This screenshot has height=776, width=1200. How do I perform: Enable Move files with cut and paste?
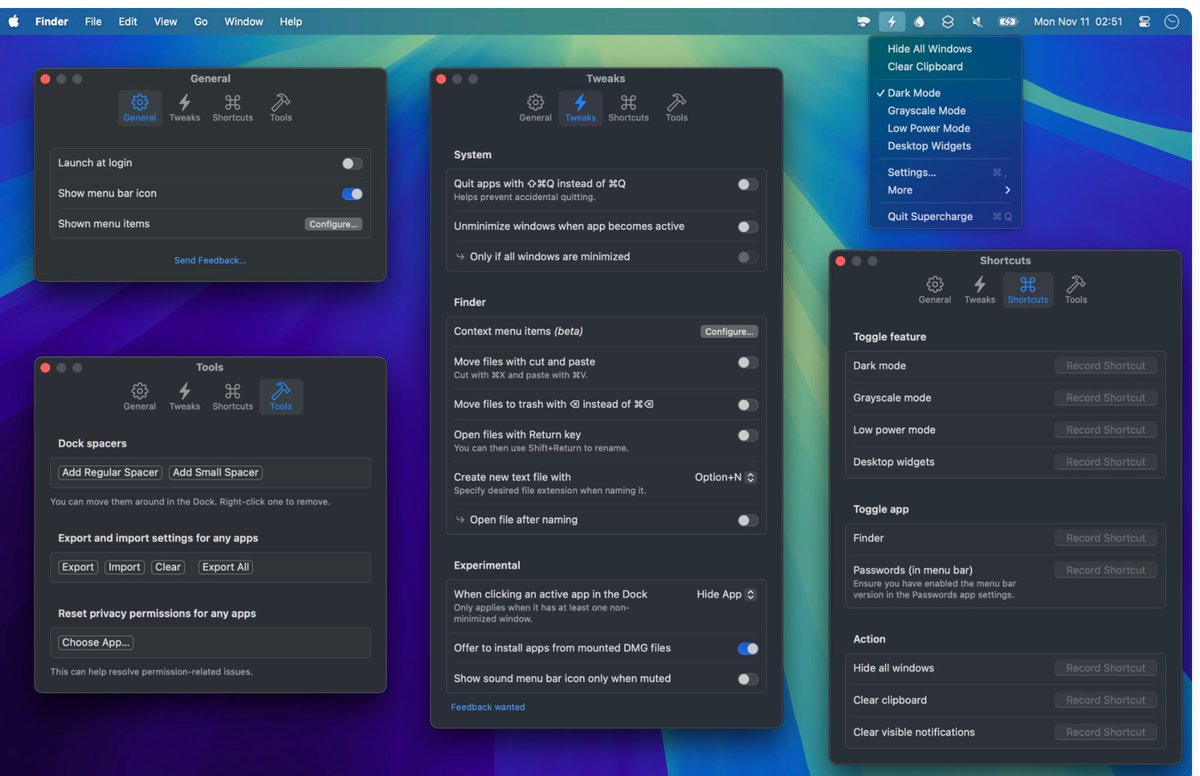pyautogui.click(x=748, y=363)
